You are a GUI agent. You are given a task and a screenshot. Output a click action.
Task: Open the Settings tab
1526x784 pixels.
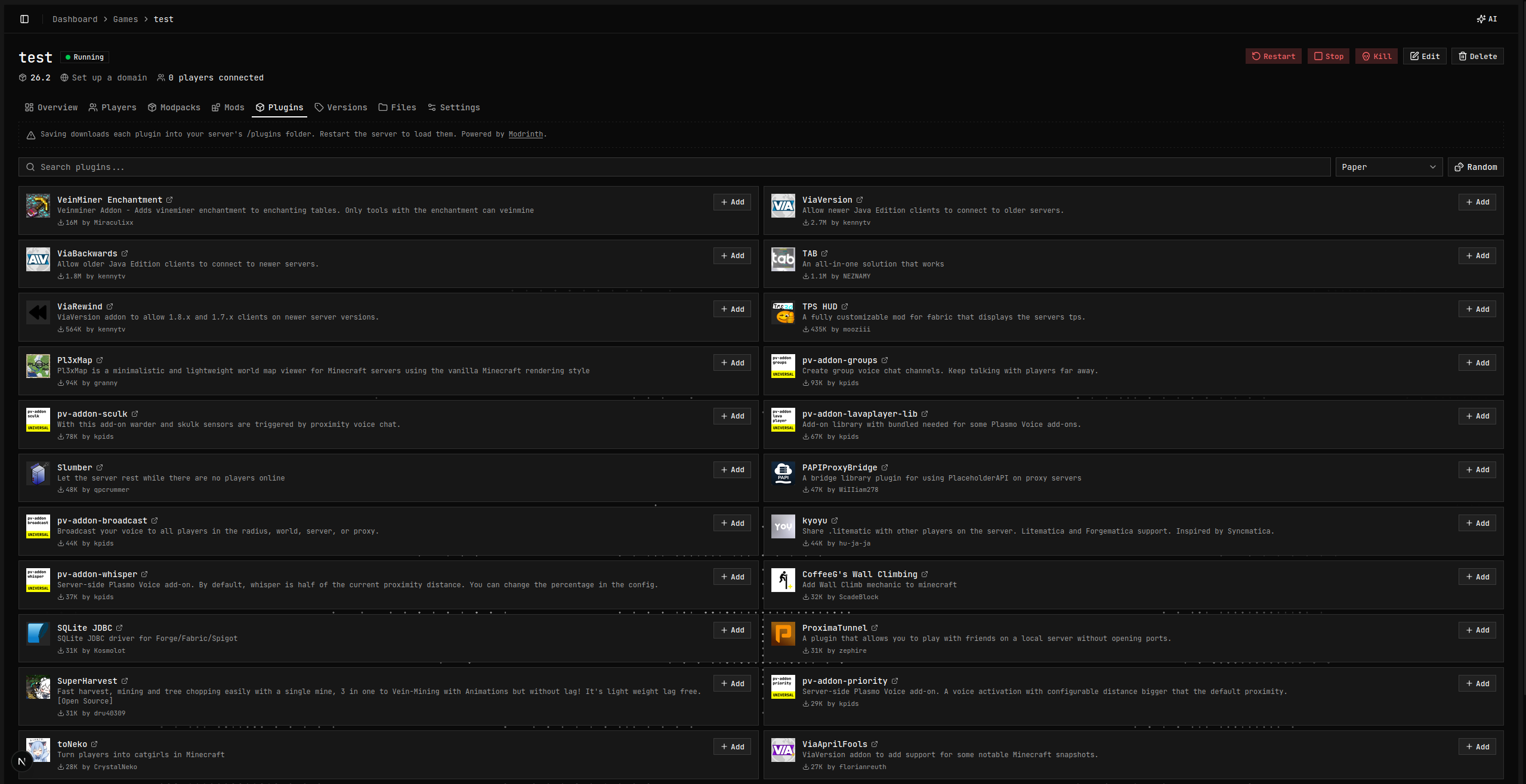[x=454, y=107]
